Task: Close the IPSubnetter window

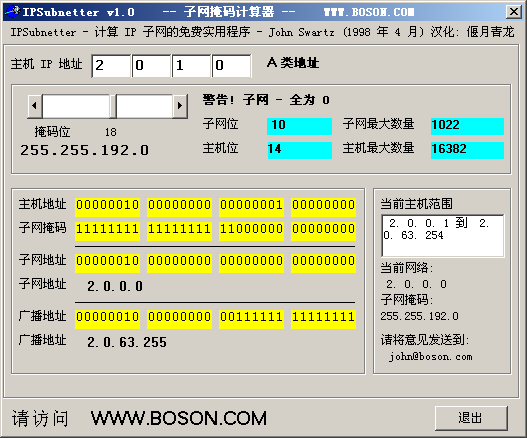Action: [x=514, y=12]
